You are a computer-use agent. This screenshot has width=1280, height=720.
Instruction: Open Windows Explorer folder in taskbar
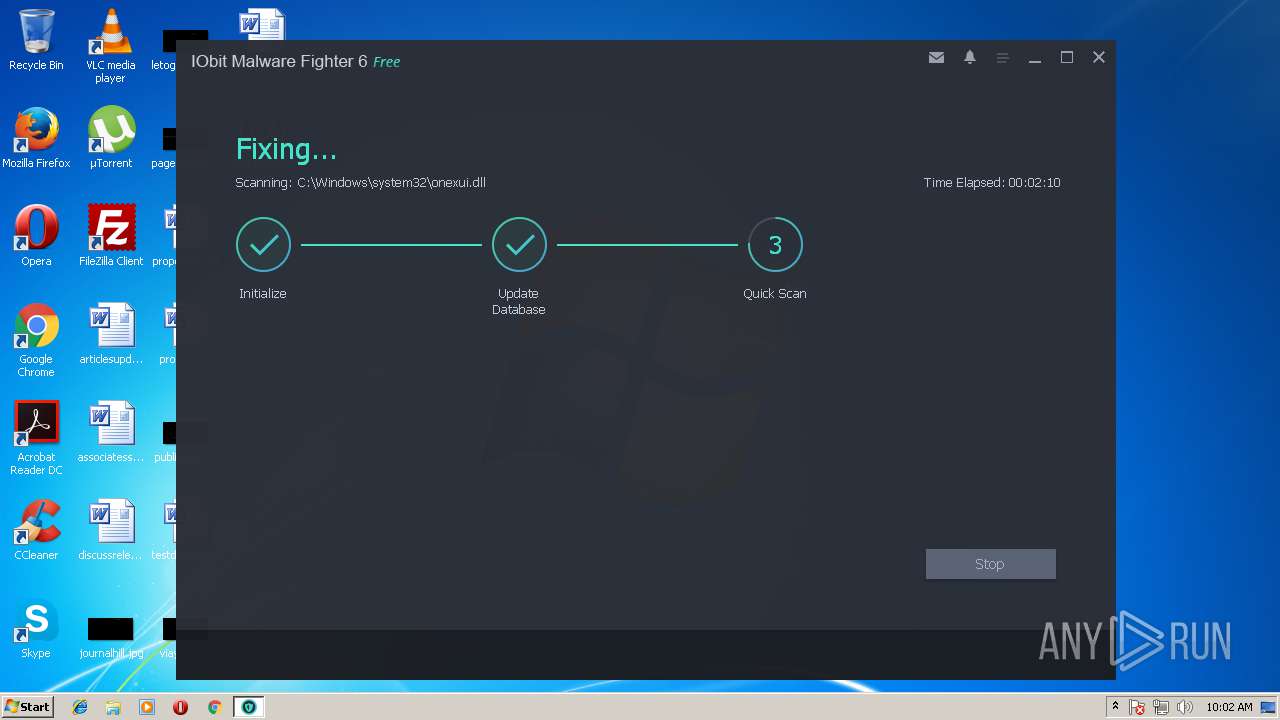(x=113, y=707)
